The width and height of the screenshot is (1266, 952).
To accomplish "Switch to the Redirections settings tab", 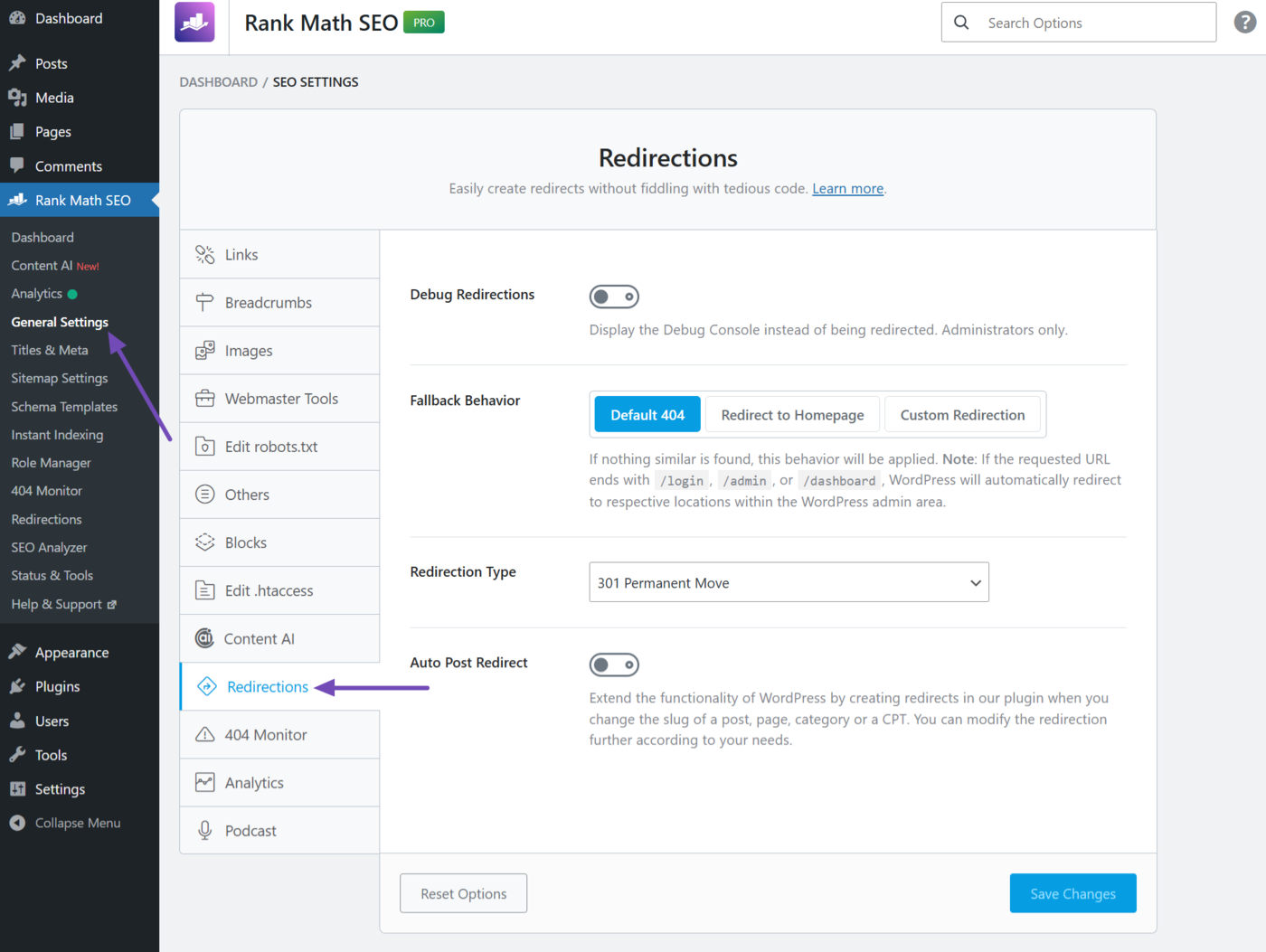I will coord(266,686).
